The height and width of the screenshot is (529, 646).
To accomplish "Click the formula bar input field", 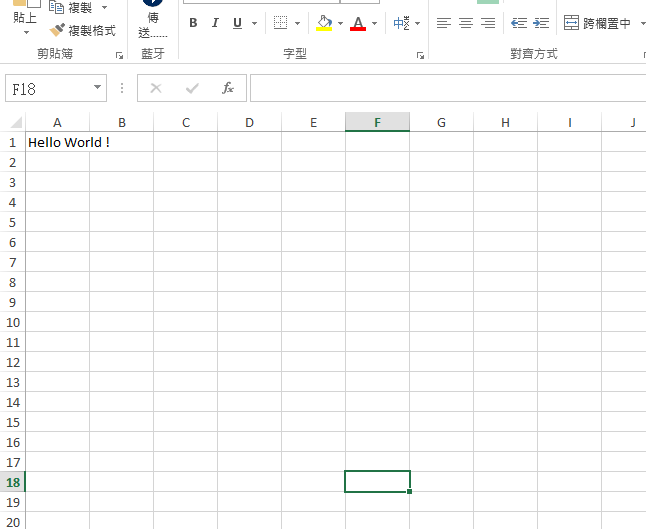I will tap(448, 88).
